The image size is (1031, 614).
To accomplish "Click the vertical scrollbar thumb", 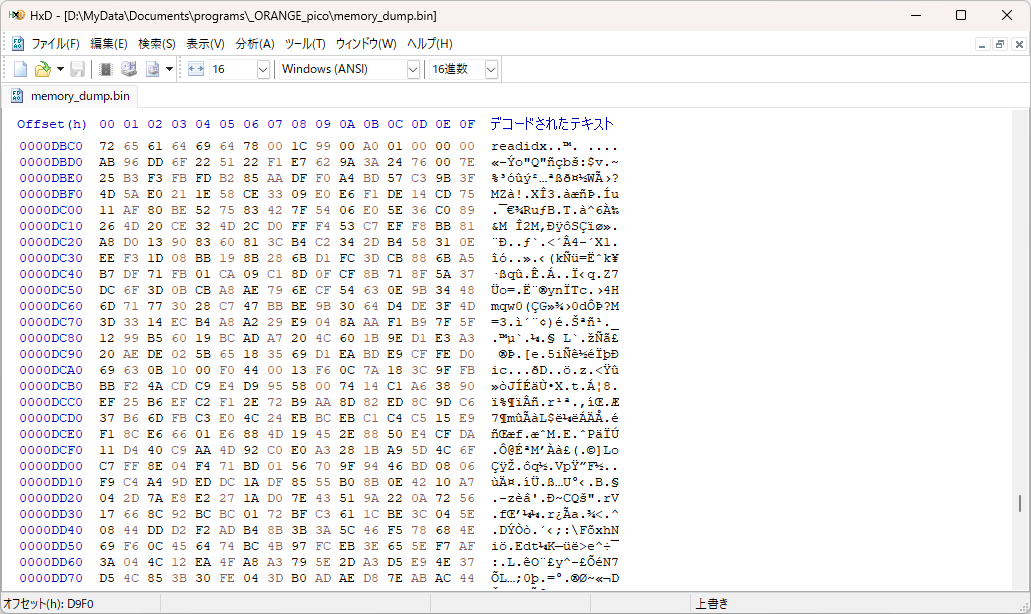I will pos(1020,504).
